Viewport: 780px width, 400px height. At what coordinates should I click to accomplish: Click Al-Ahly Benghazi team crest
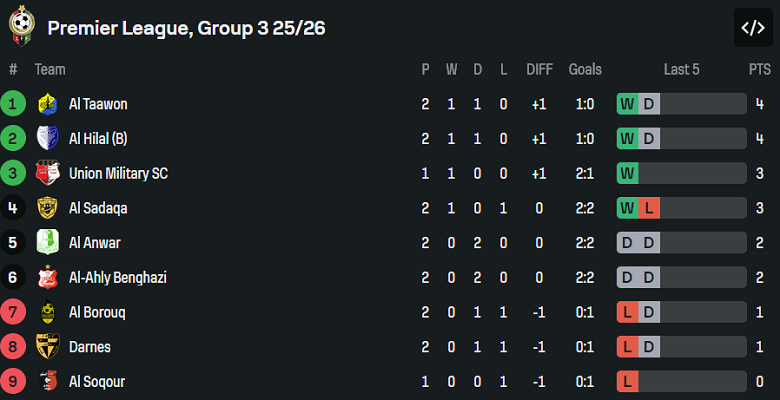47,277
